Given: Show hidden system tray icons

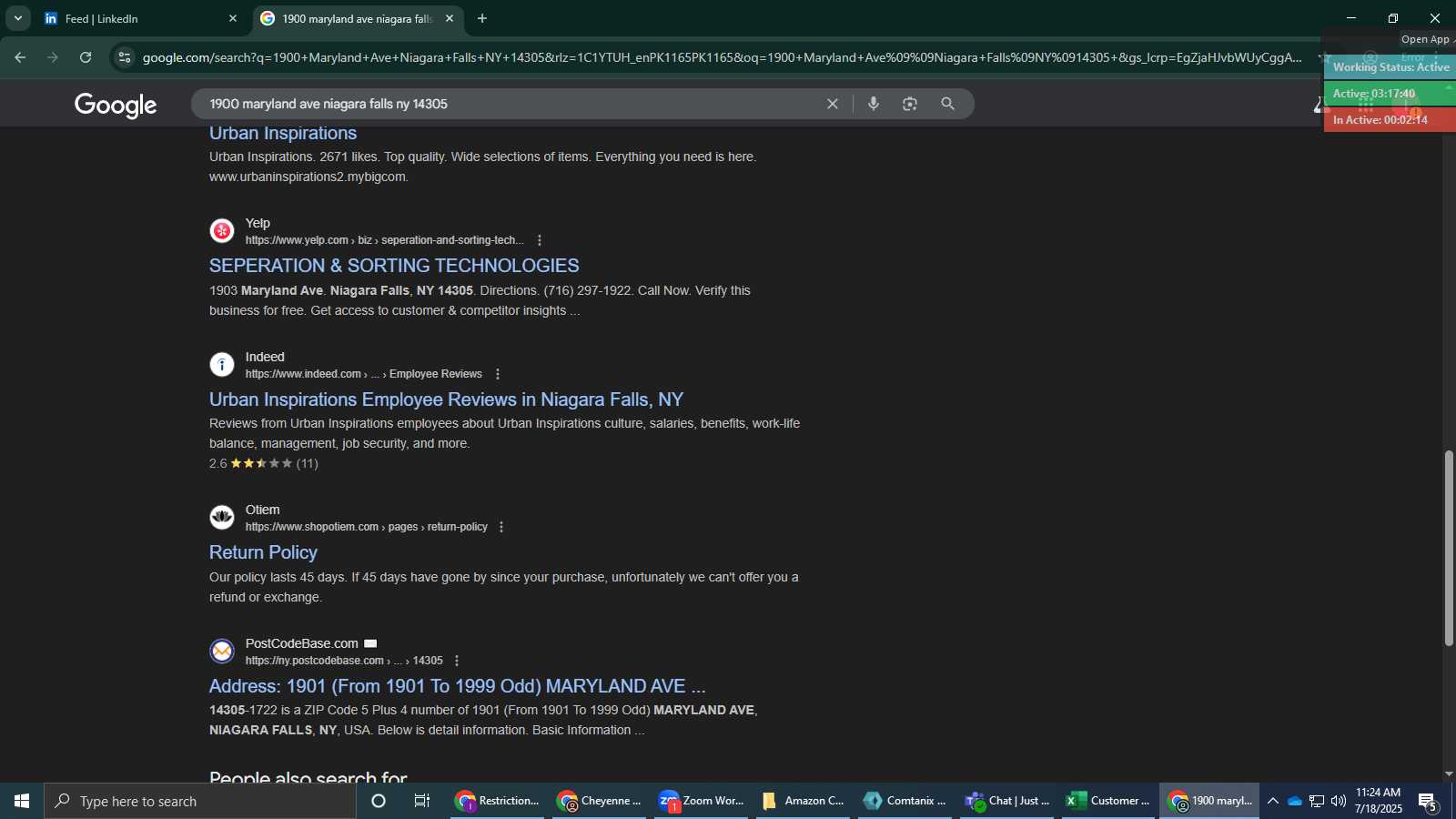Looking at the screenshot, I should click(1272, 801).
